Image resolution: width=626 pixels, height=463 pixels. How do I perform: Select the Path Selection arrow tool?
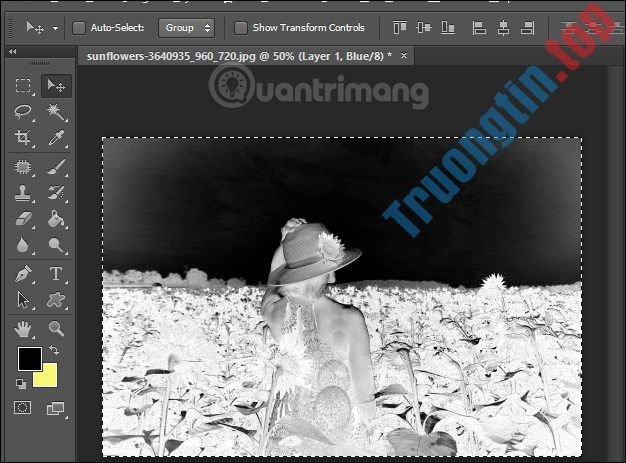[23, 300]
